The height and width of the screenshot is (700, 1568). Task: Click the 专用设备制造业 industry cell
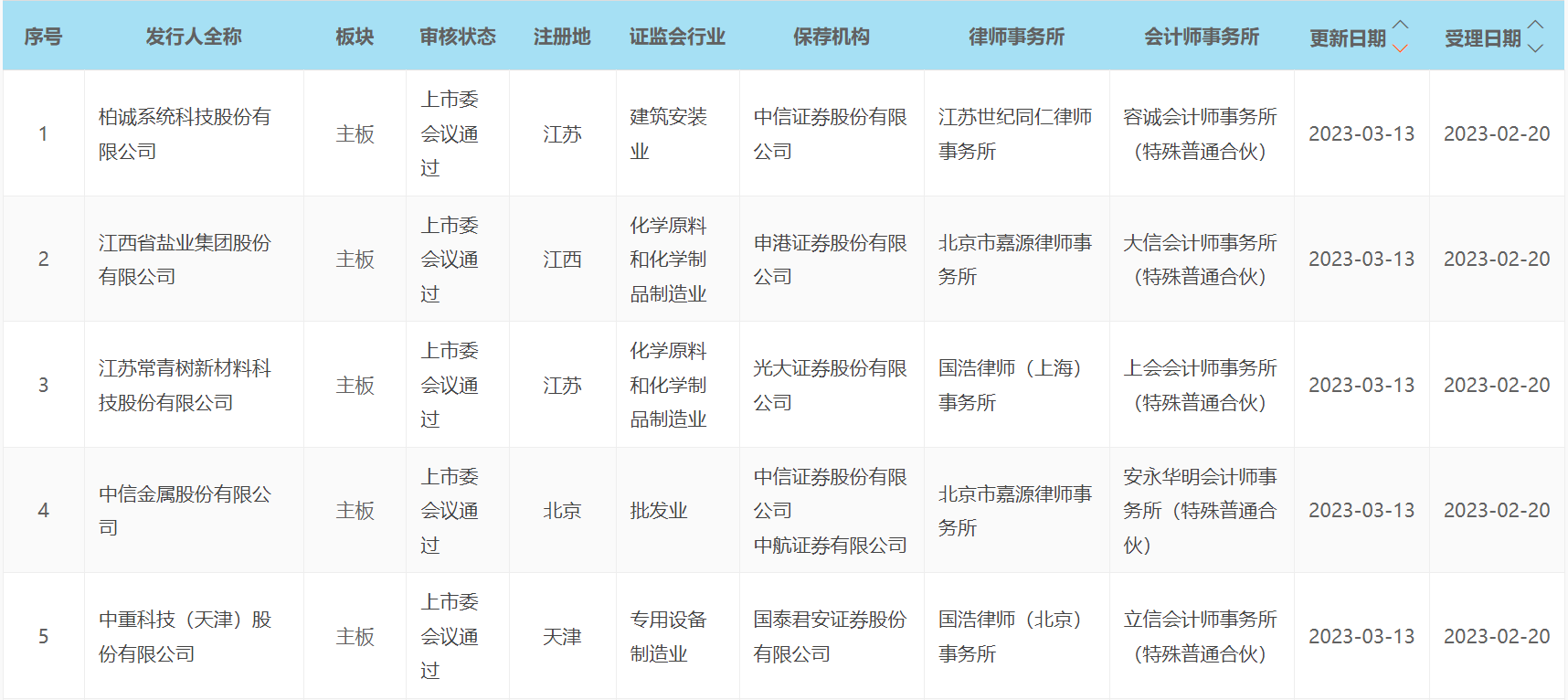[x=668, y=636]
